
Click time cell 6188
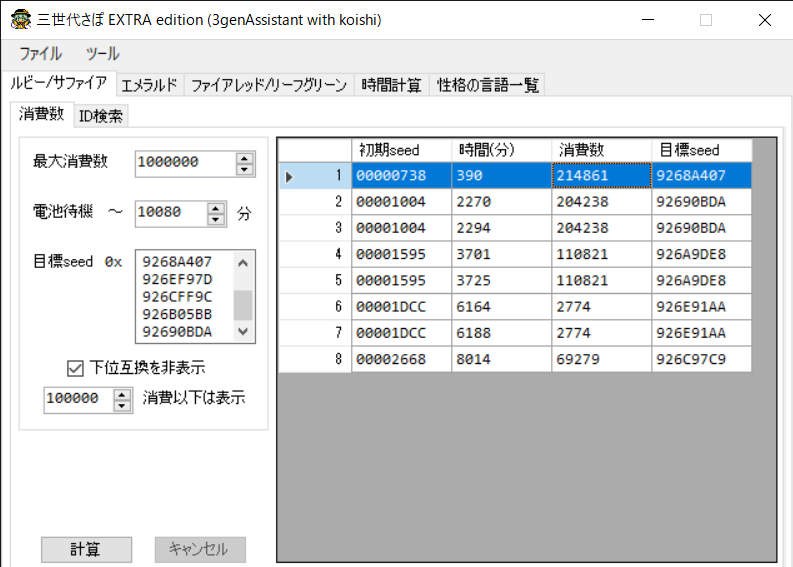point(501,334)
